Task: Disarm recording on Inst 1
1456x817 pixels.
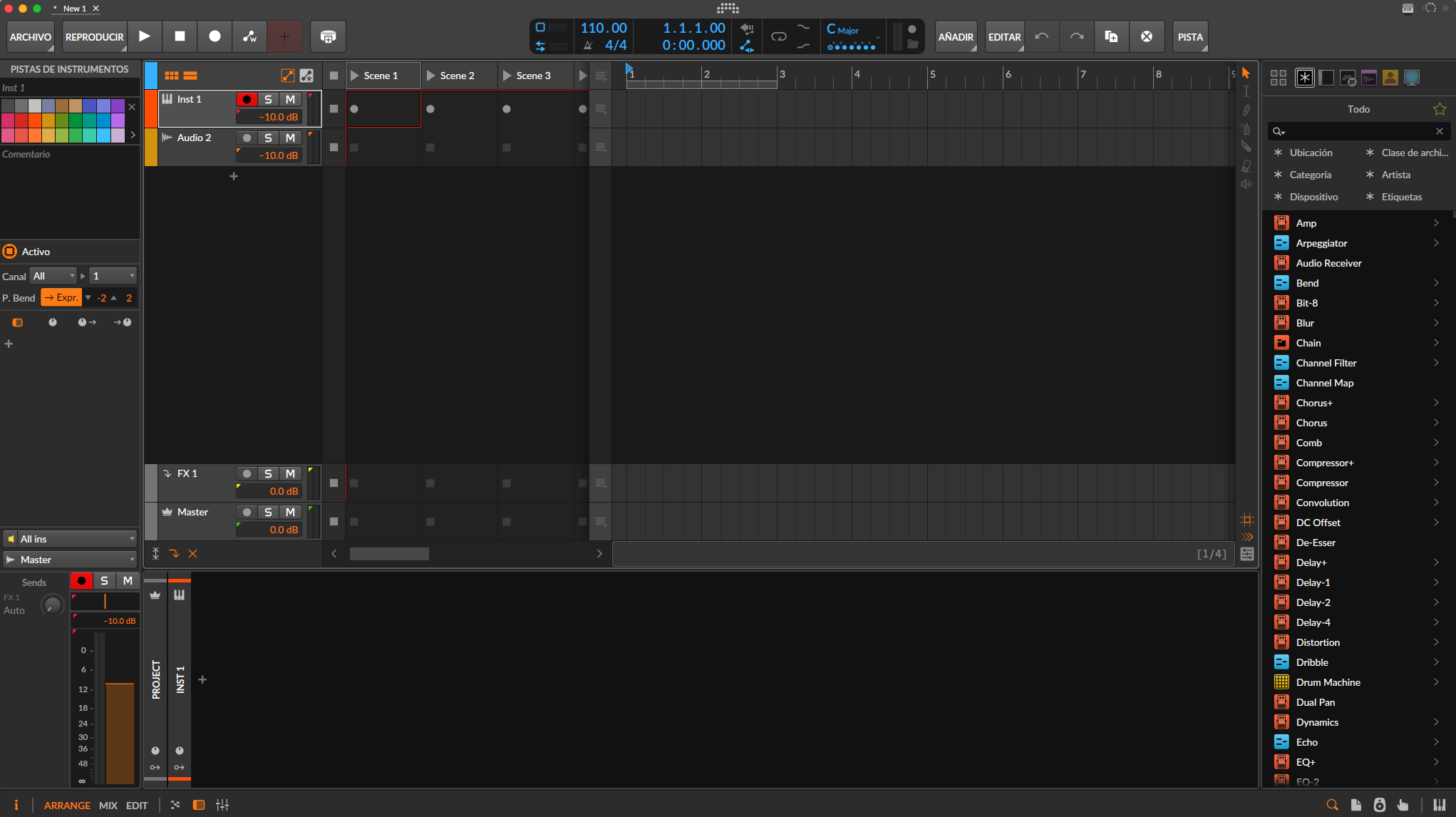Action: (x=247, y=99)
